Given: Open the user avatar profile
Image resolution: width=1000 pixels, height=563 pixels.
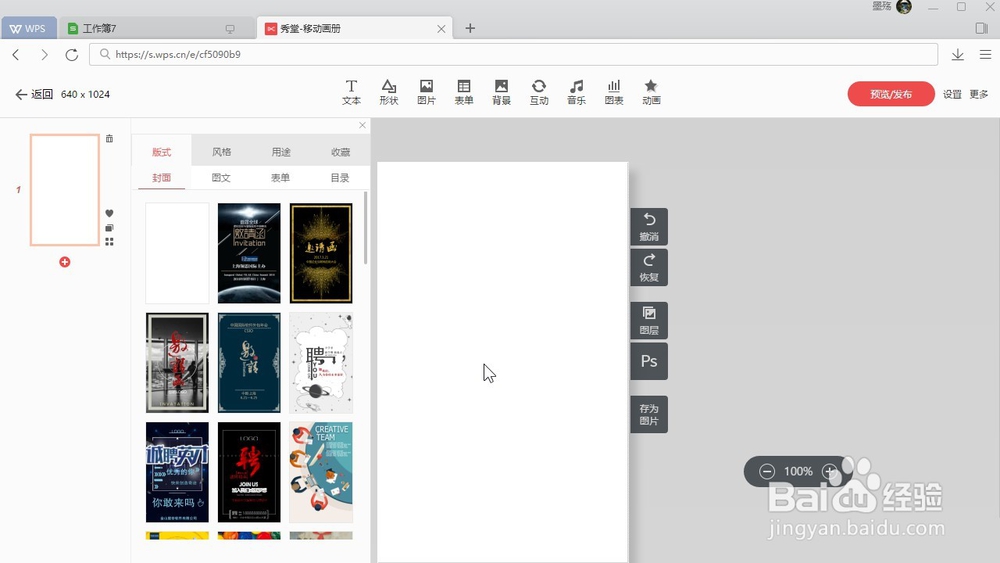Looking at the screenshot, I should point(904,7).
